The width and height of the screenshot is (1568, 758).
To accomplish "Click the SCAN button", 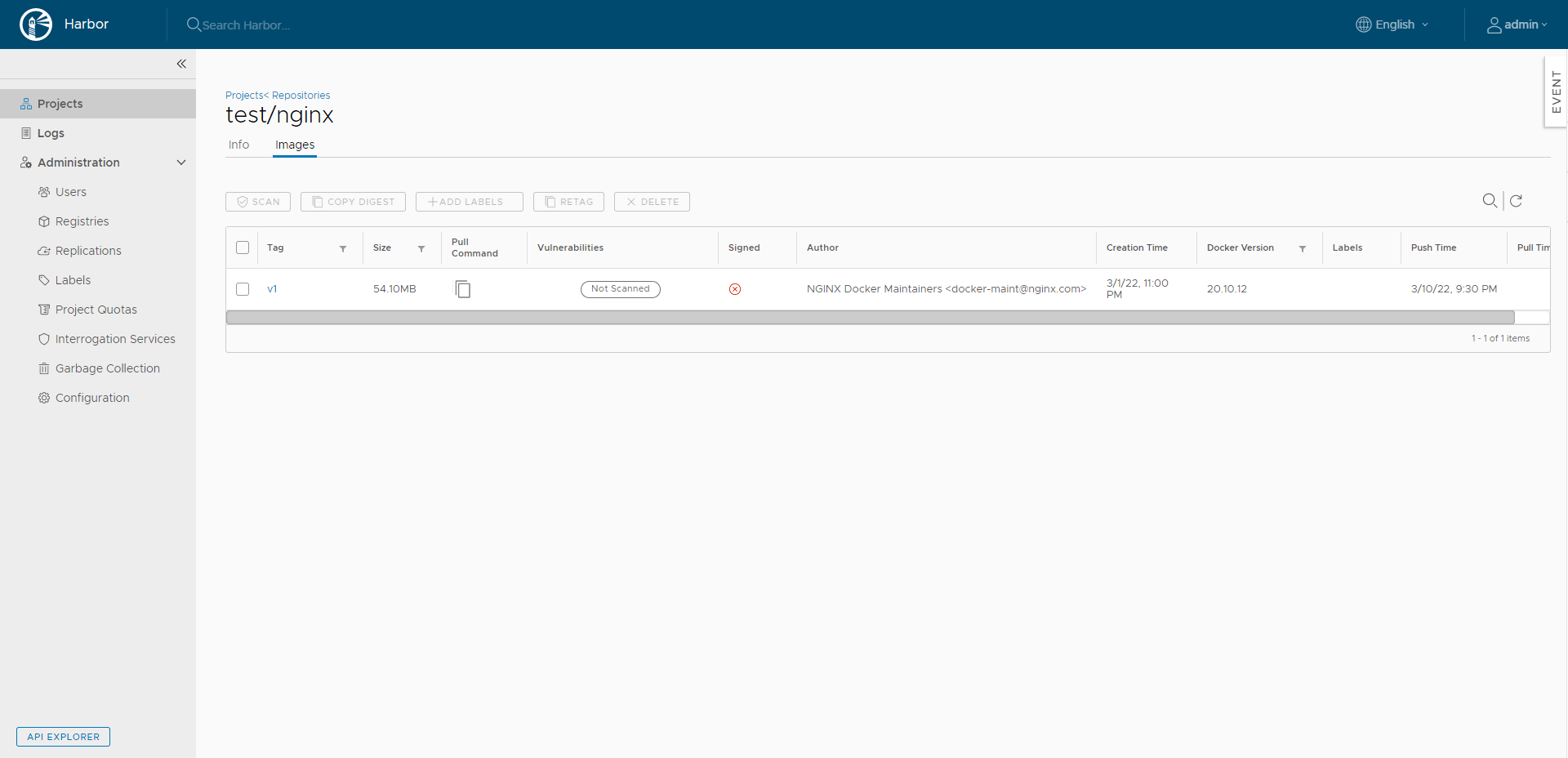I will click(x=258, y=202).
